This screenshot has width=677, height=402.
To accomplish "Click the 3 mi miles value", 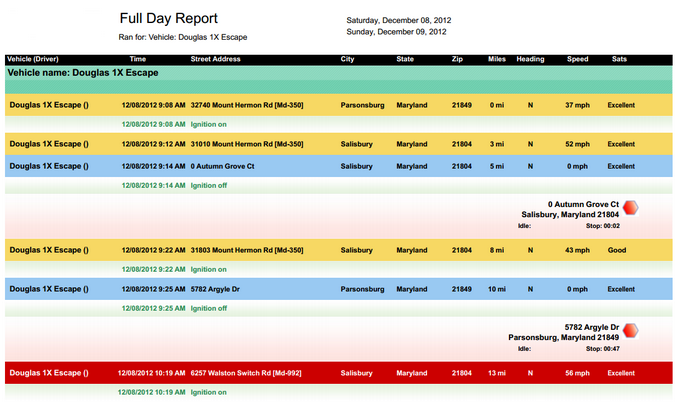I will [x=497, y=144].
